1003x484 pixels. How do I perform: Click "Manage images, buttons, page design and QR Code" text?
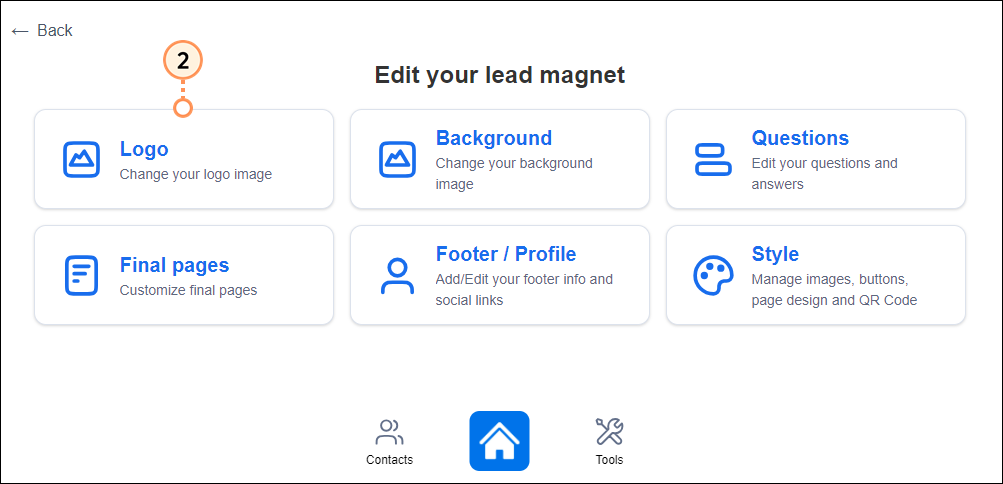pos(834,290)
